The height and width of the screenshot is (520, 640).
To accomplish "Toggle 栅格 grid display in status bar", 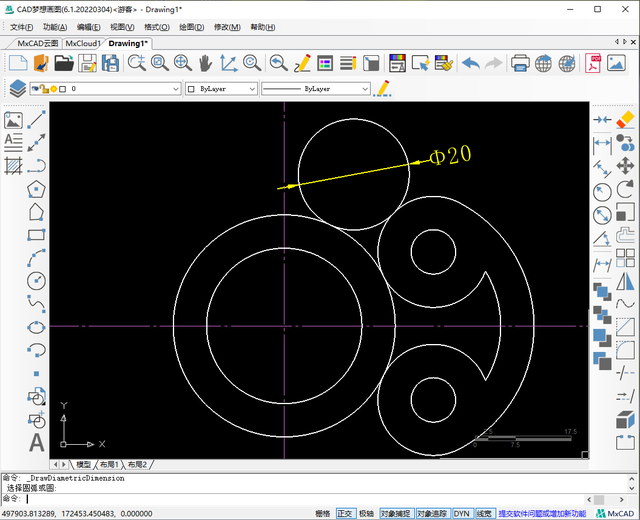I will [x=322, y=513].
